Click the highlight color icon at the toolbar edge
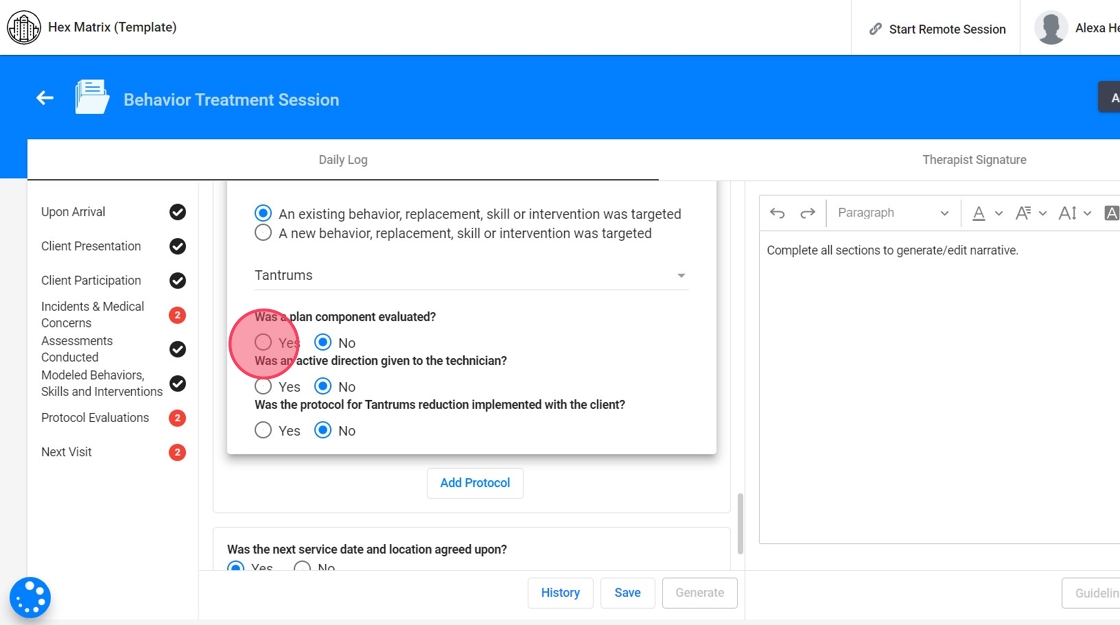Viewport: 1120px width, 625px height. (x=1111, y=213)
